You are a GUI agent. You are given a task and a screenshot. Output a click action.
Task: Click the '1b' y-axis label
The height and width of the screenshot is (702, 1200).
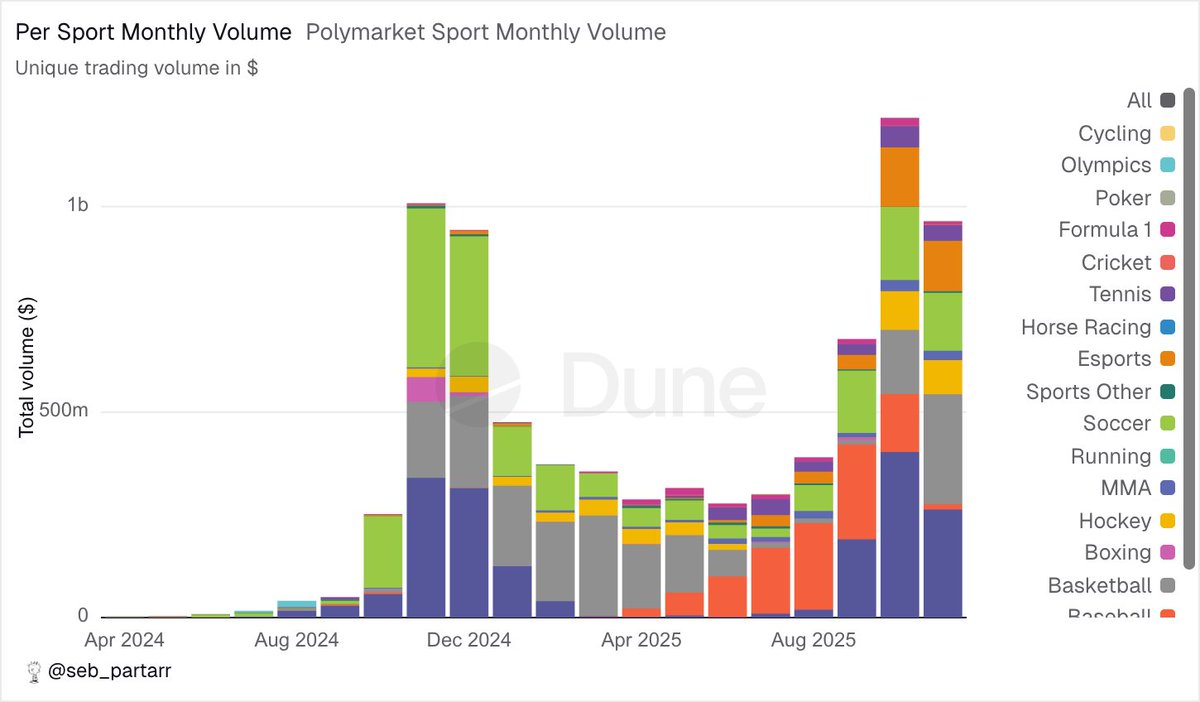pyautogui.click(x=78, y=206)
